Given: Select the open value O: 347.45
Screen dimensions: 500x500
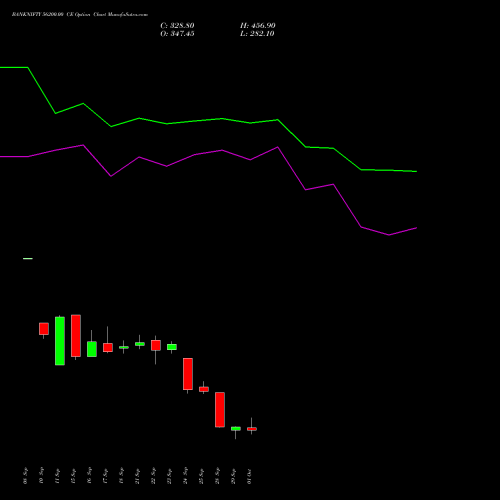Looking at the screenshot, I should coord(177,34).
